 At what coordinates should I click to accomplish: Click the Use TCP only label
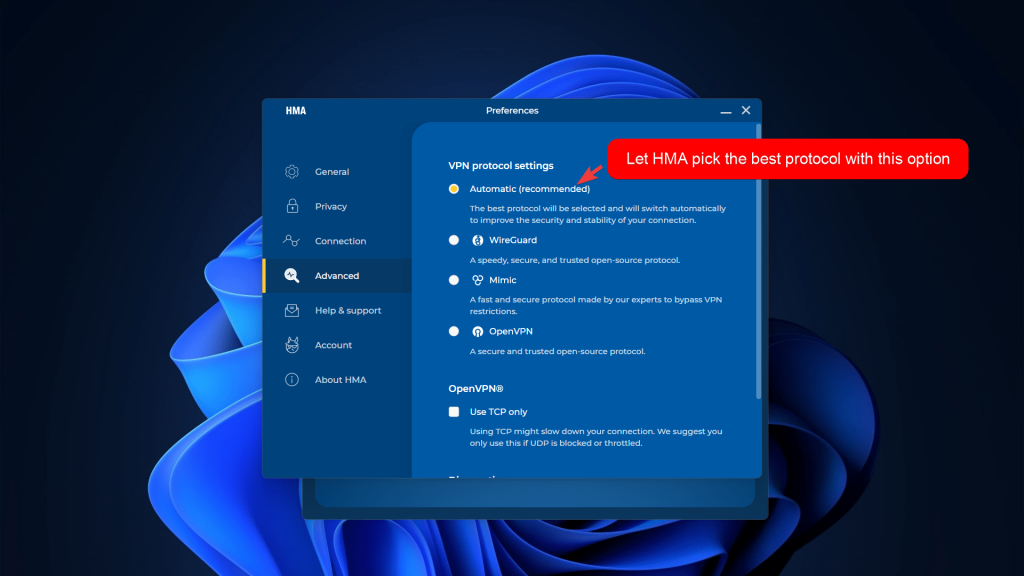(498, 412)
